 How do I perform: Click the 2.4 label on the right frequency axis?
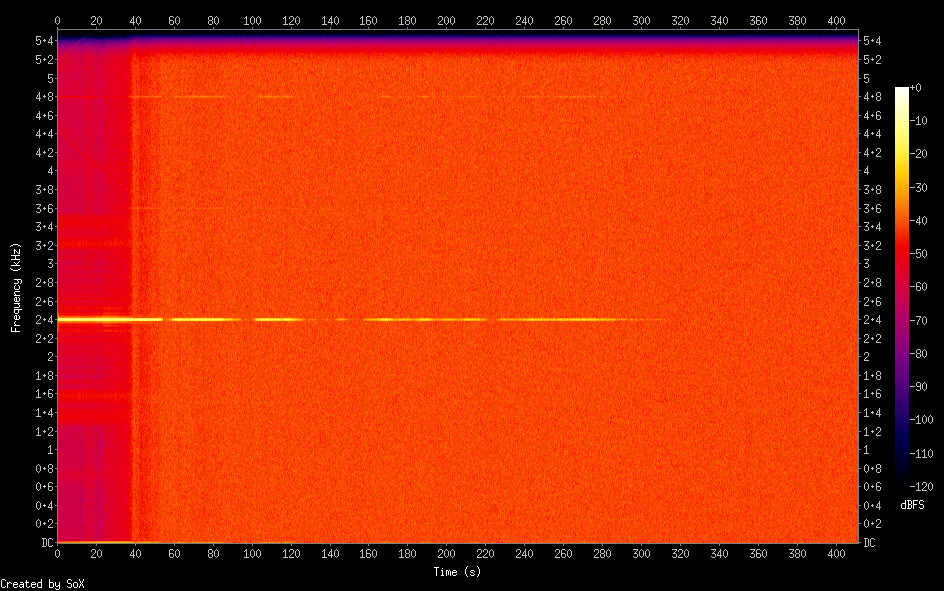click(872, 319)
